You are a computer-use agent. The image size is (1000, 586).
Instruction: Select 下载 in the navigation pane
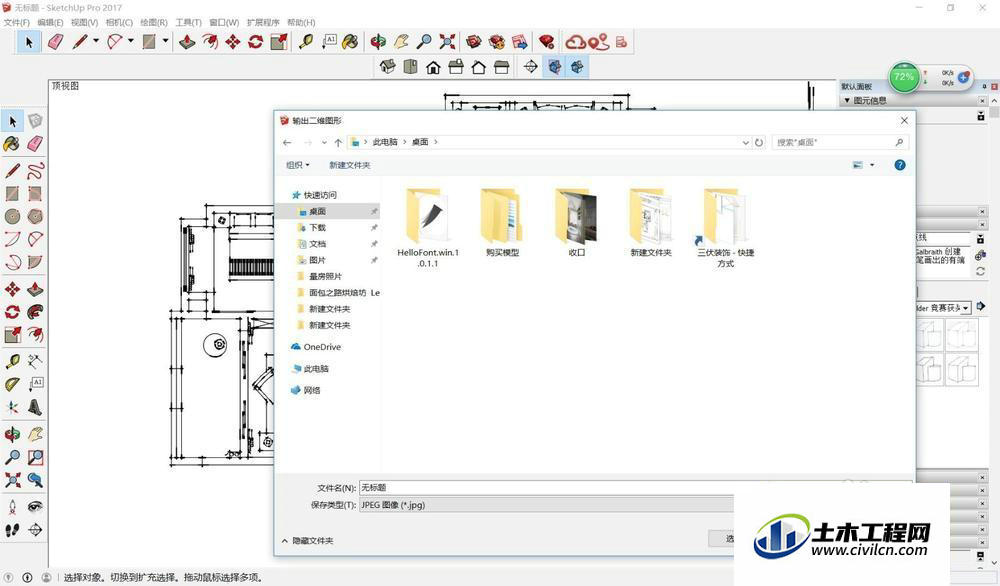(x=318, y=228)
